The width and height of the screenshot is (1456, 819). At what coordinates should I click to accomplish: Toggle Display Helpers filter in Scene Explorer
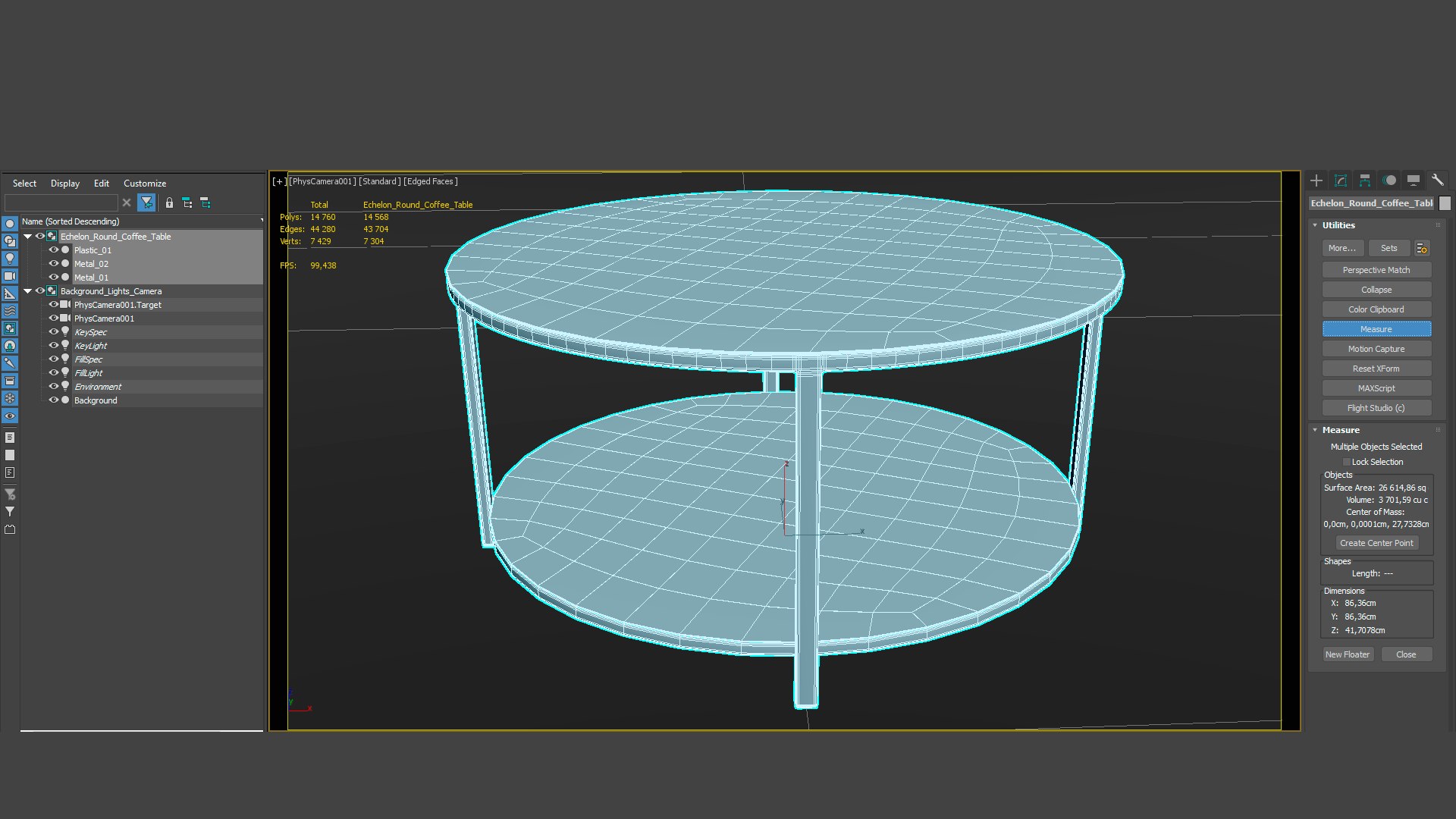pyautogui.click(x=10, y=293)
